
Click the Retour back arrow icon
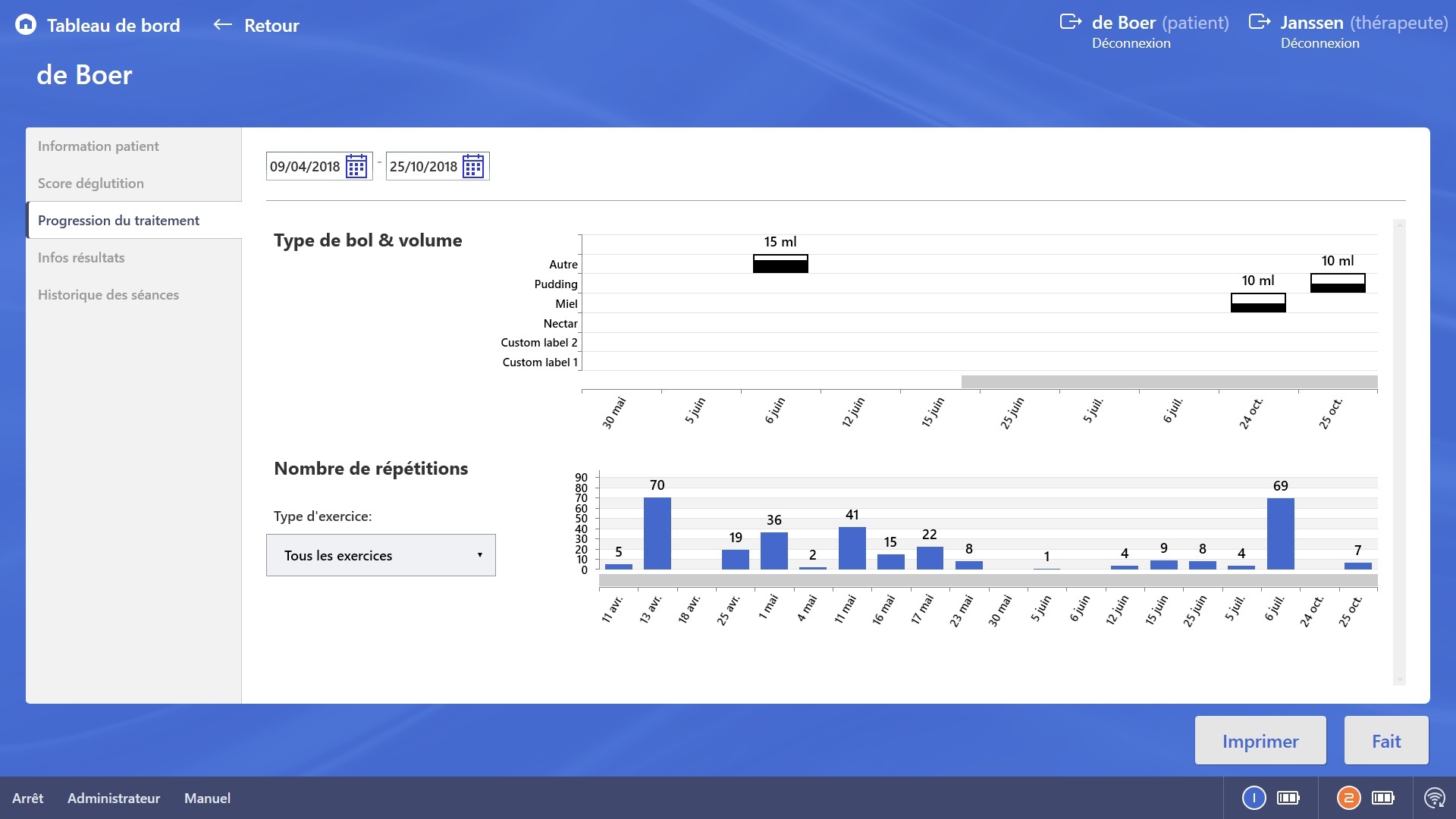pos(222,25)
